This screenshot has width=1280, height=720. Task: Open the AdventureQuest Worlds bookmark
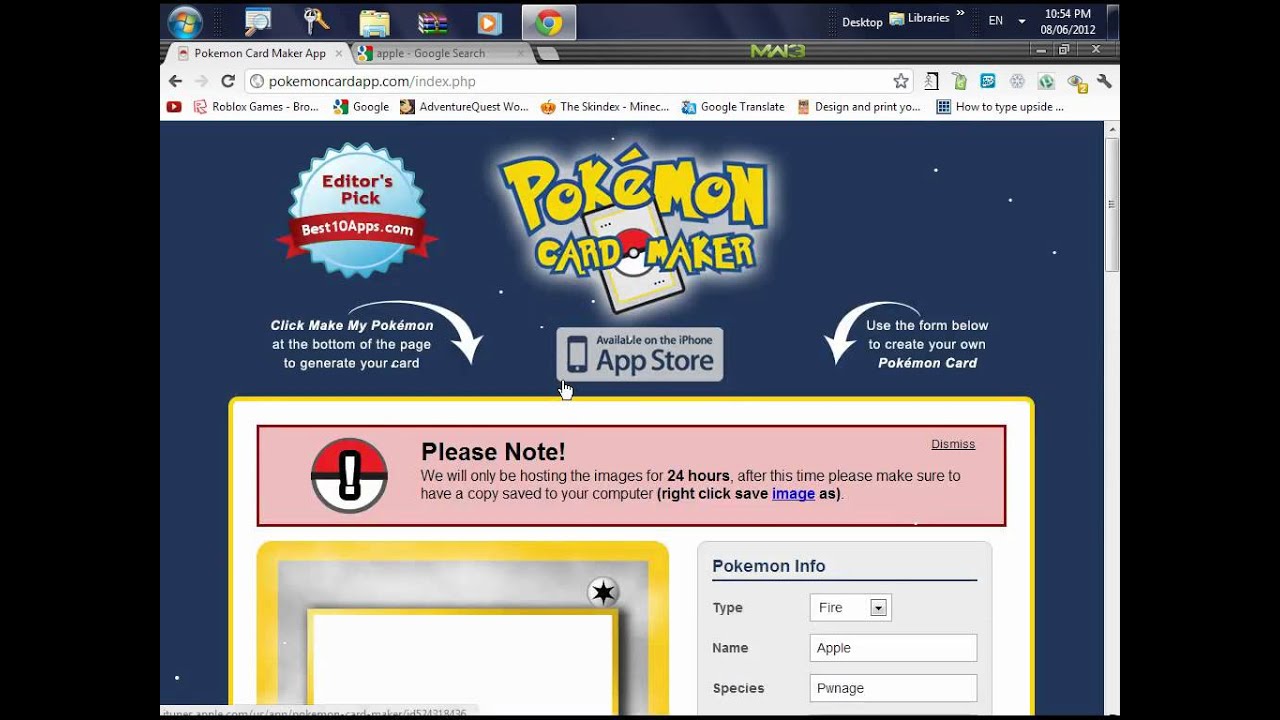[x=464, y=107]
